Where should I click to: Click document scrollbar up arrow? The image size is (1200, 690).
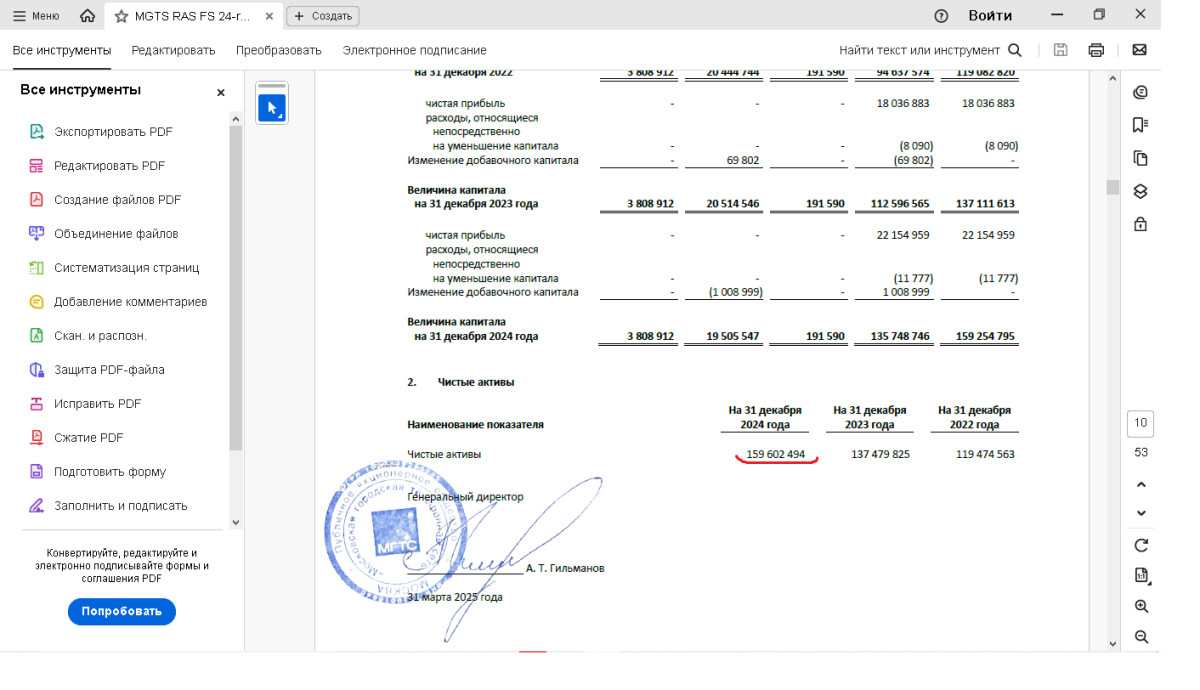tap(1111, 79)
